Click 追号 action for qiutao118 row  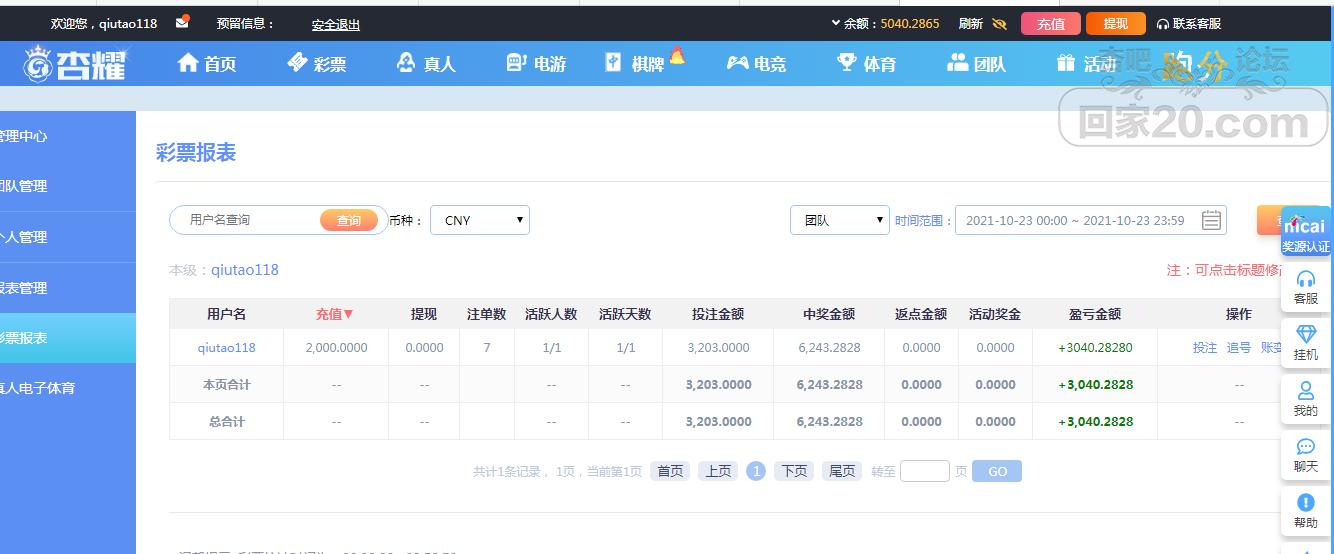point(1239,348)
